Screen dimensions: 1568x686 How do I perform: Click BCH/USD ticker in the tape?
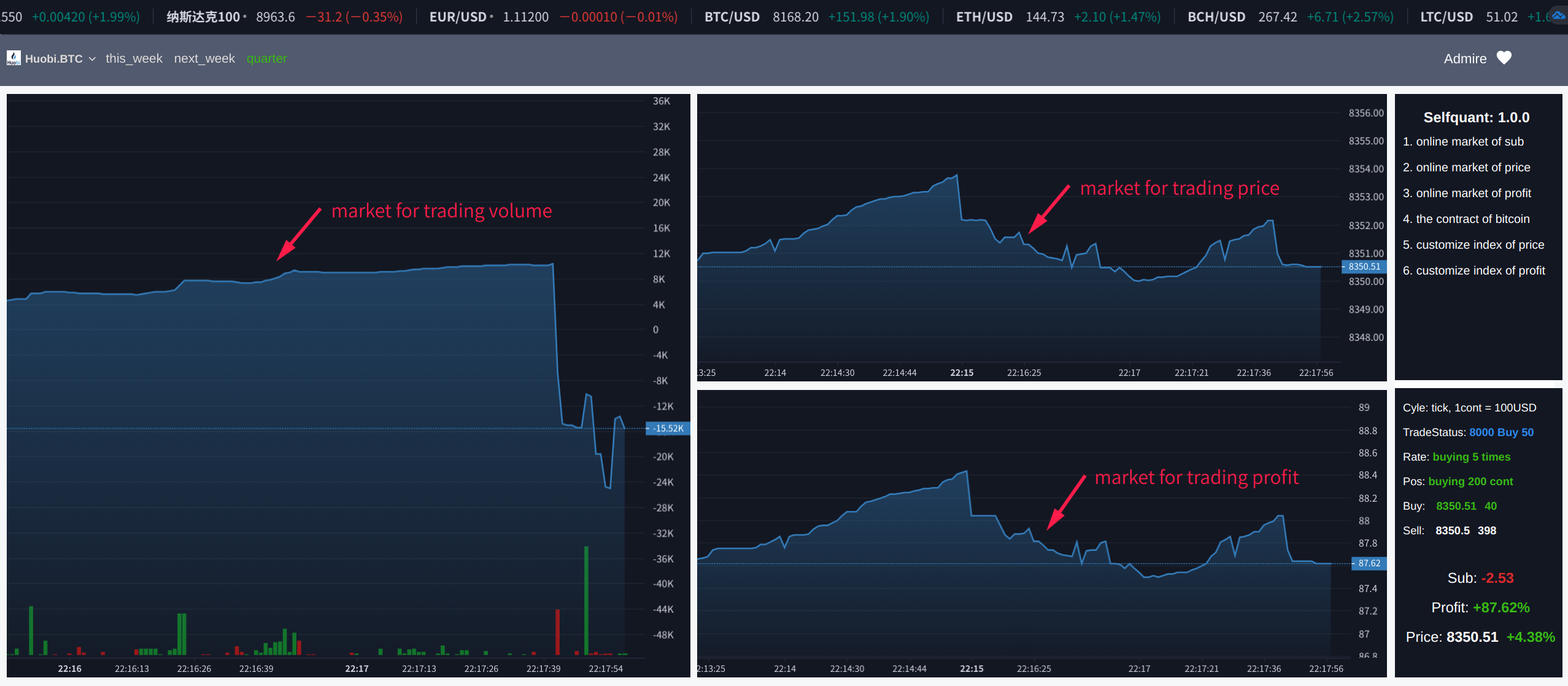coord(1216,17)
